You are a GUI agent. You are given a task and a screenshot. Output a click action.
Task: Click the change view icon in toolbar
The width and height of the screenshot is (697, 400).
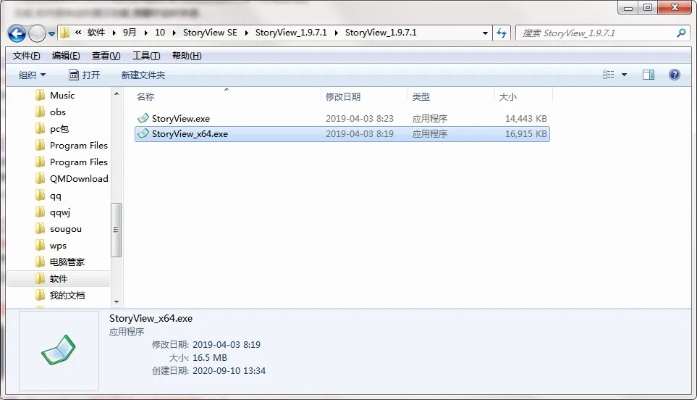point(608,75)
